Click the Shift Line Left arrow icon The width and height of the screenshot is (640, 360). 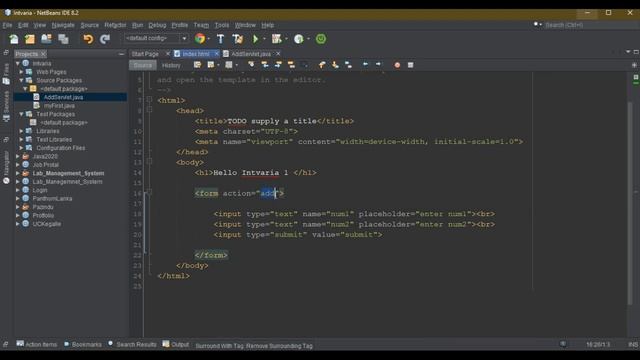coord(365,64)
